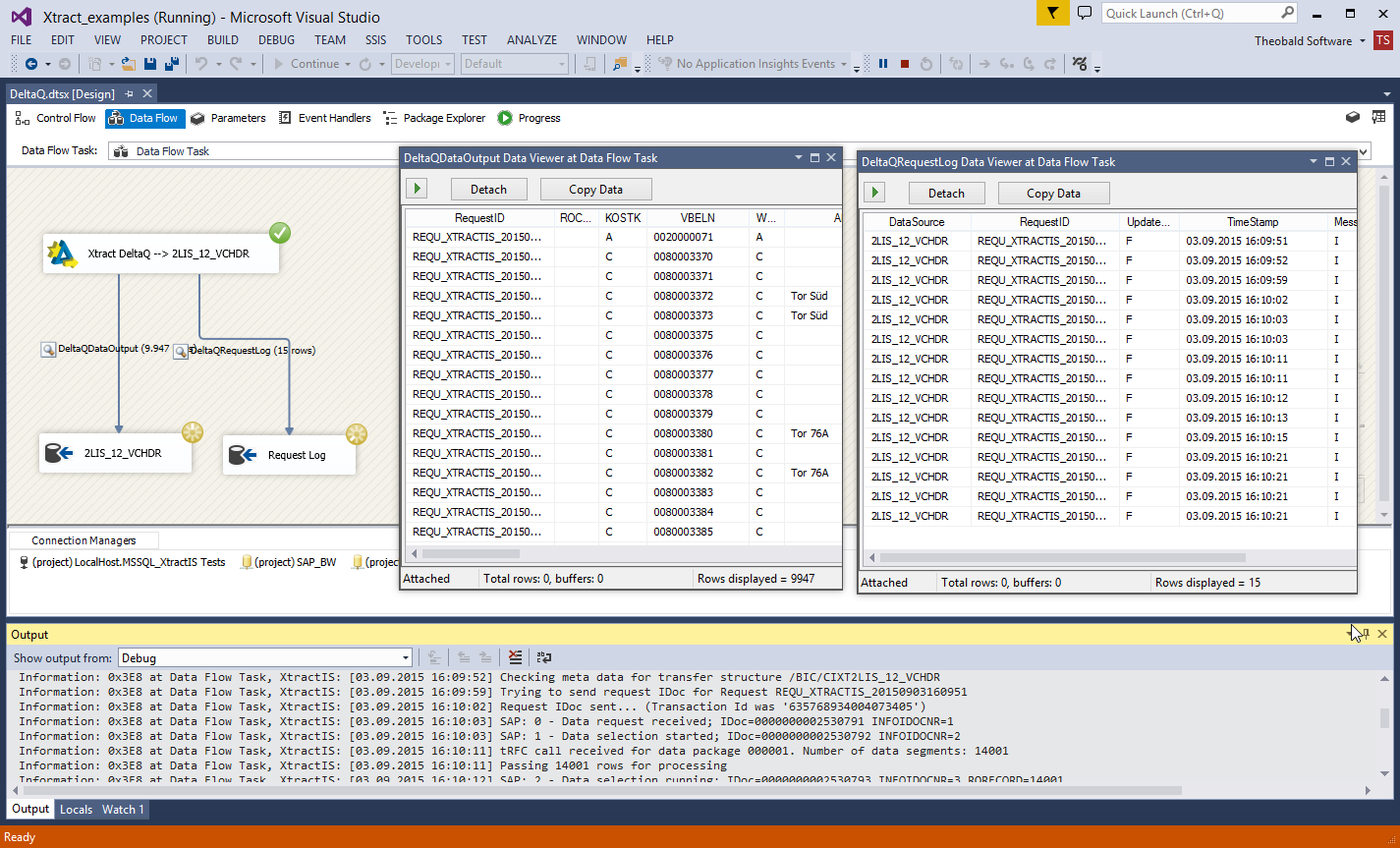
Task: Stop debugging with the red square
Action: [x=905, y=64]
